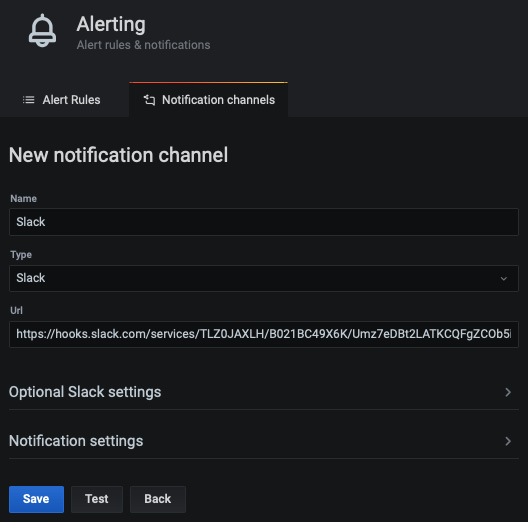The image size is (528, 522).
Task: Expand the Notification settings section
Action: click(264, 441)
